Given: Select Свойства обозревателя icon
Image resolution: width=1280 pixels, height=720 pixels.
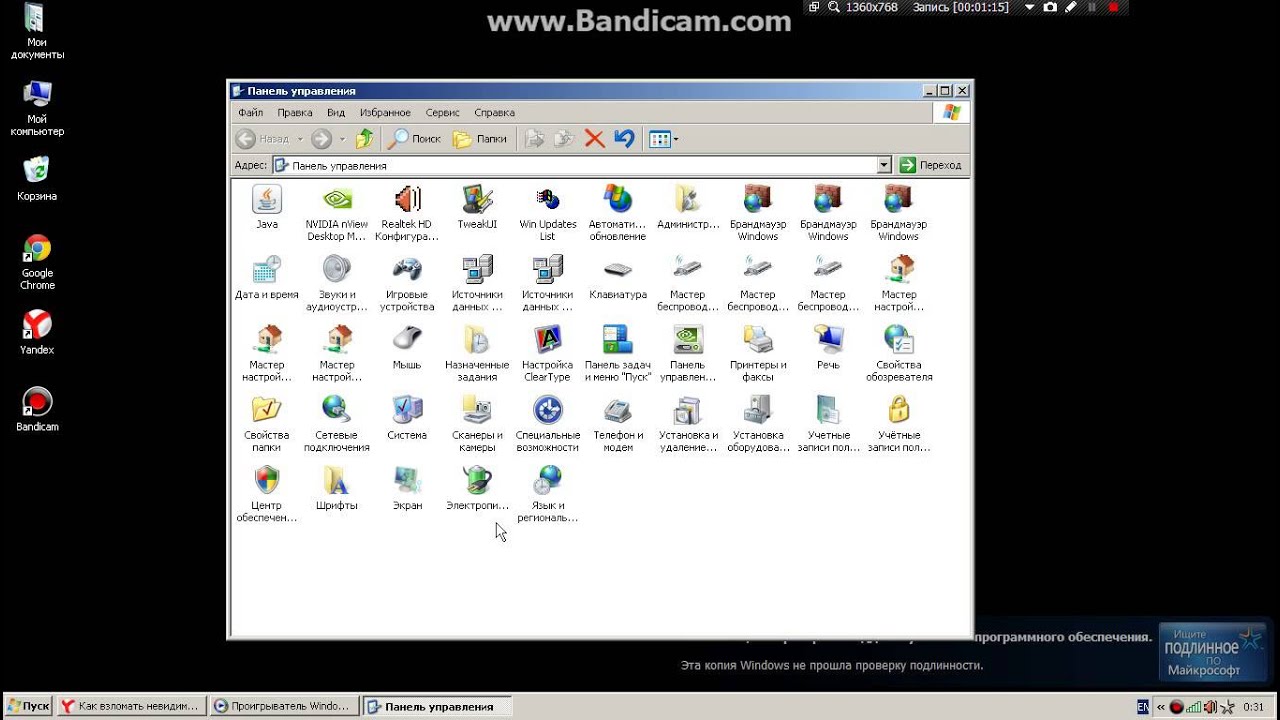Looking at the screenshot, I should (898, 353).
